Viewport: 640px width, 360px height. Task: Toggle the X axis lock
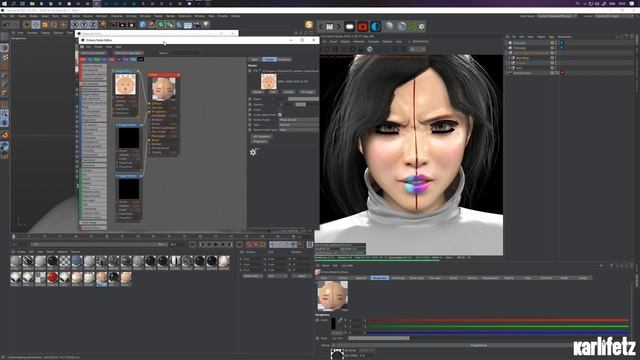(75, 25)
